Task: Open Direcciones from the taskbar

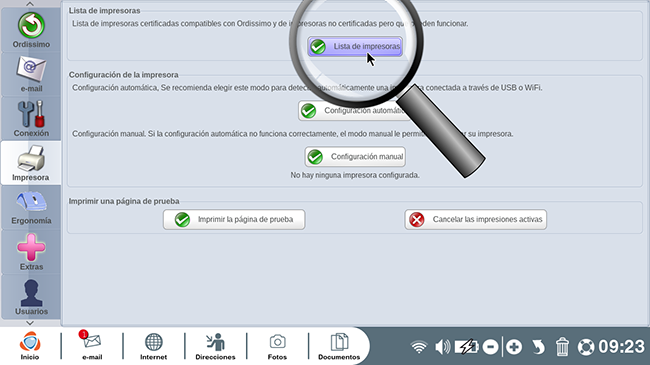Action: tap(215, 346)
